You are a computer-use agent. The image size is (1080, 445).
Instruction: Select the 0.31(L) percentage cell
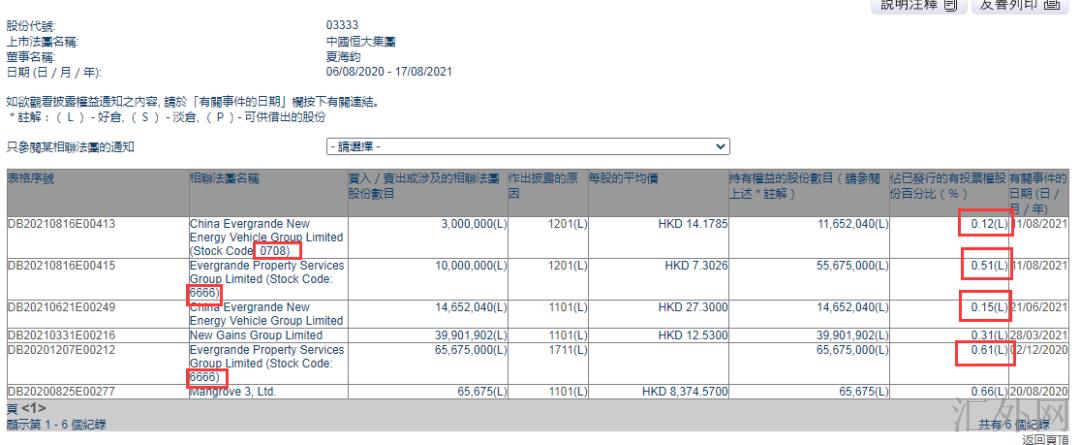pyautogui.click(x=988, y=335)
